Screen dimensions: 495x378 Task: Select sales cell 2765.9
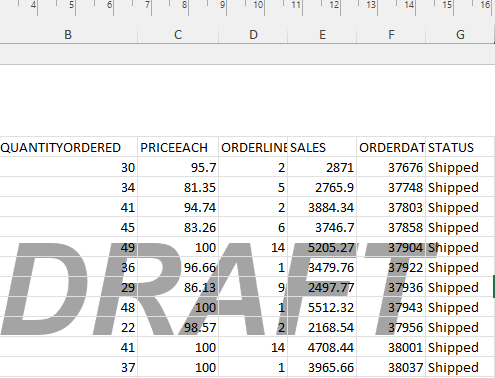point(322,187)
